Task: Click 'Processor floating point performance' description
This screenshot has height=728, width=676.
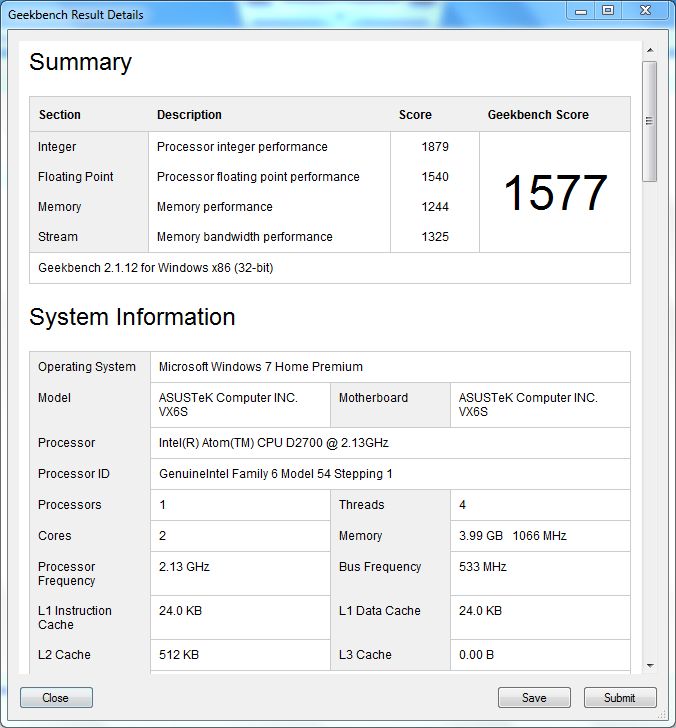Action: (x=258, y=177)
